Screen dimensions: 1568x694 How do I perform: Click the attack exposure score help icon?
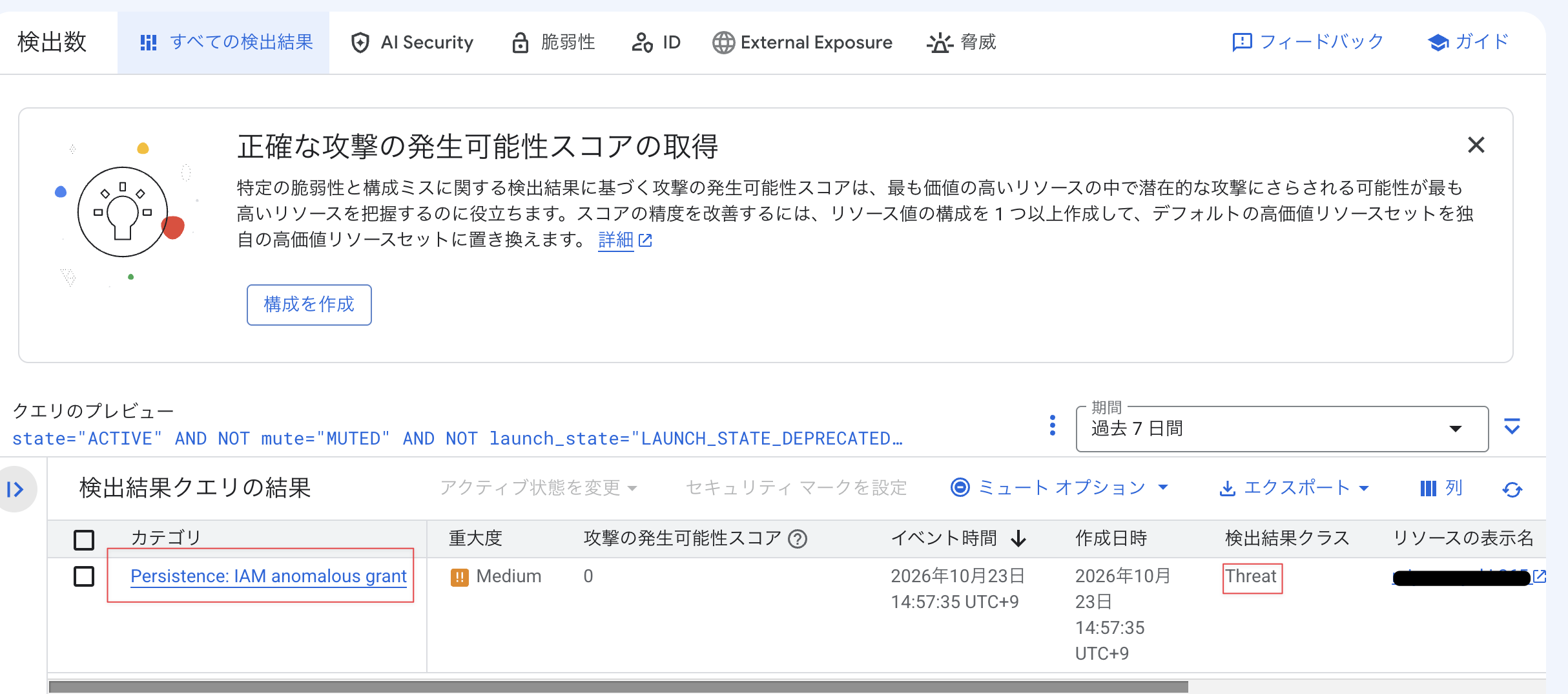coord(798,539)
